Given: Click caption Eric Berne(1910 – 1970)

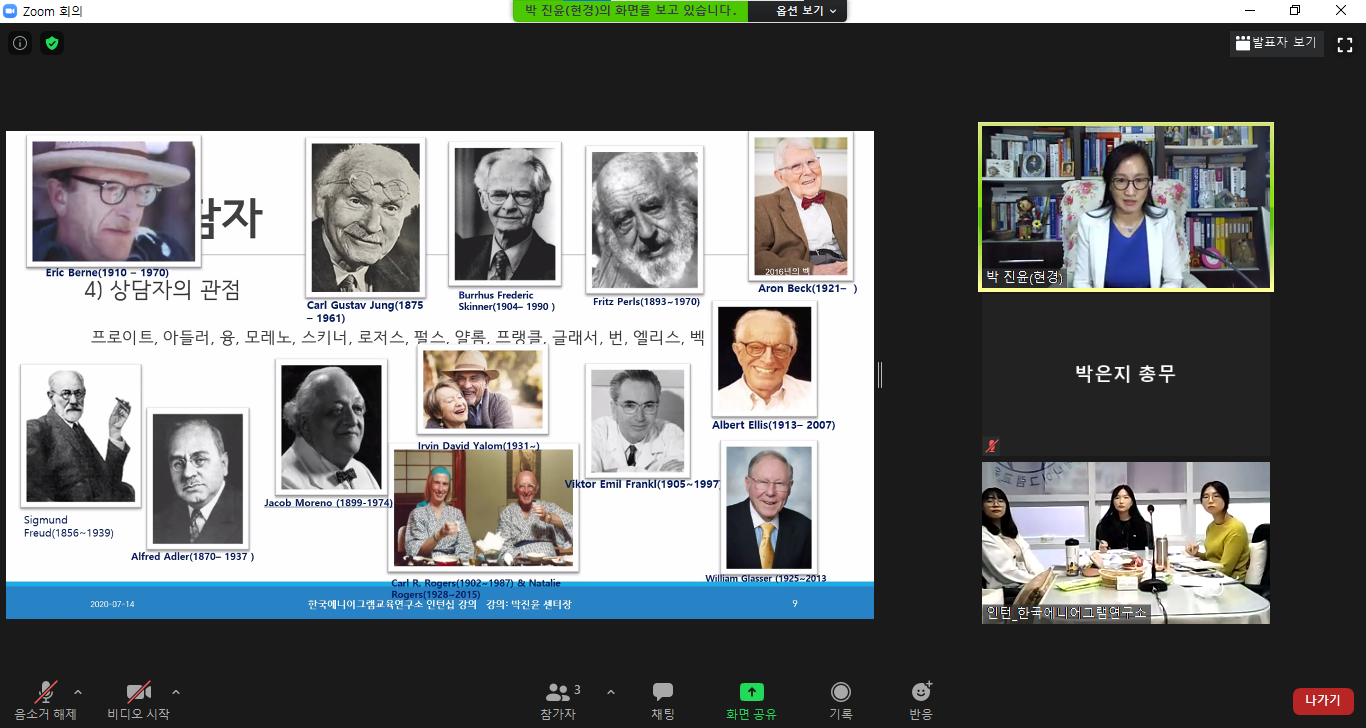Looking at the screenshot, I should coord(107,272).
